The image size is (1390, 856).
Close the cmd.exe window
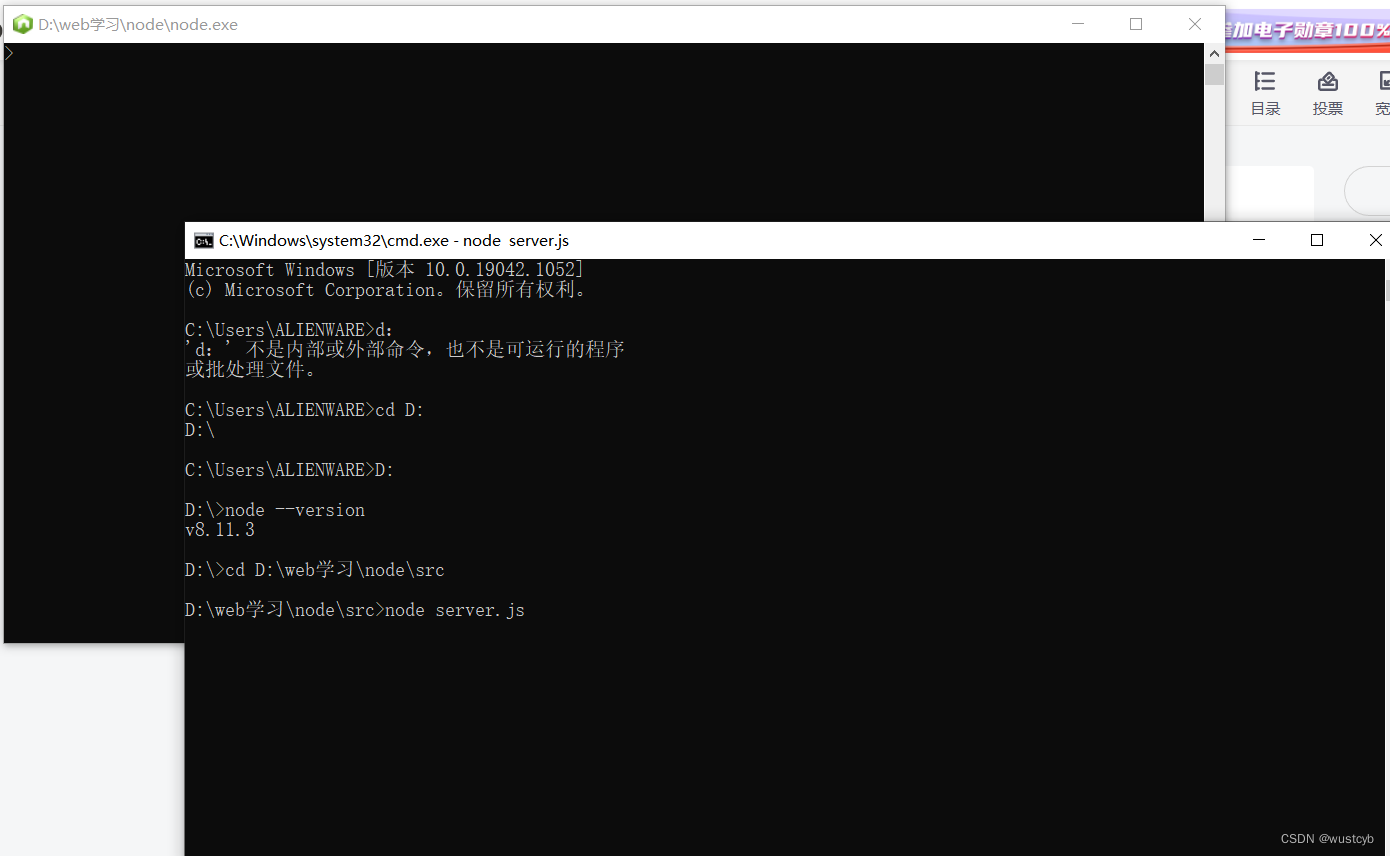pyautogui.click(x=1375, y=240)
